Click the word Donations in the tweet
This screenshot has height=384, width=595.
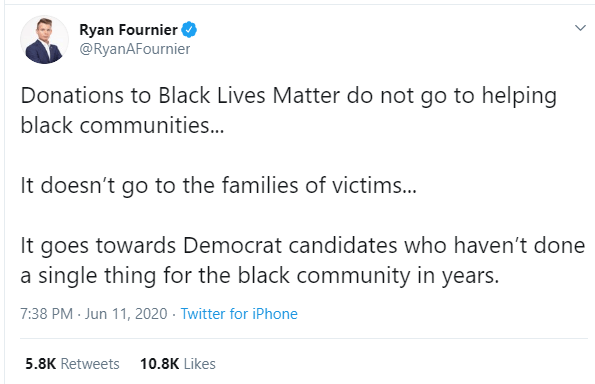tap(72, 95)
